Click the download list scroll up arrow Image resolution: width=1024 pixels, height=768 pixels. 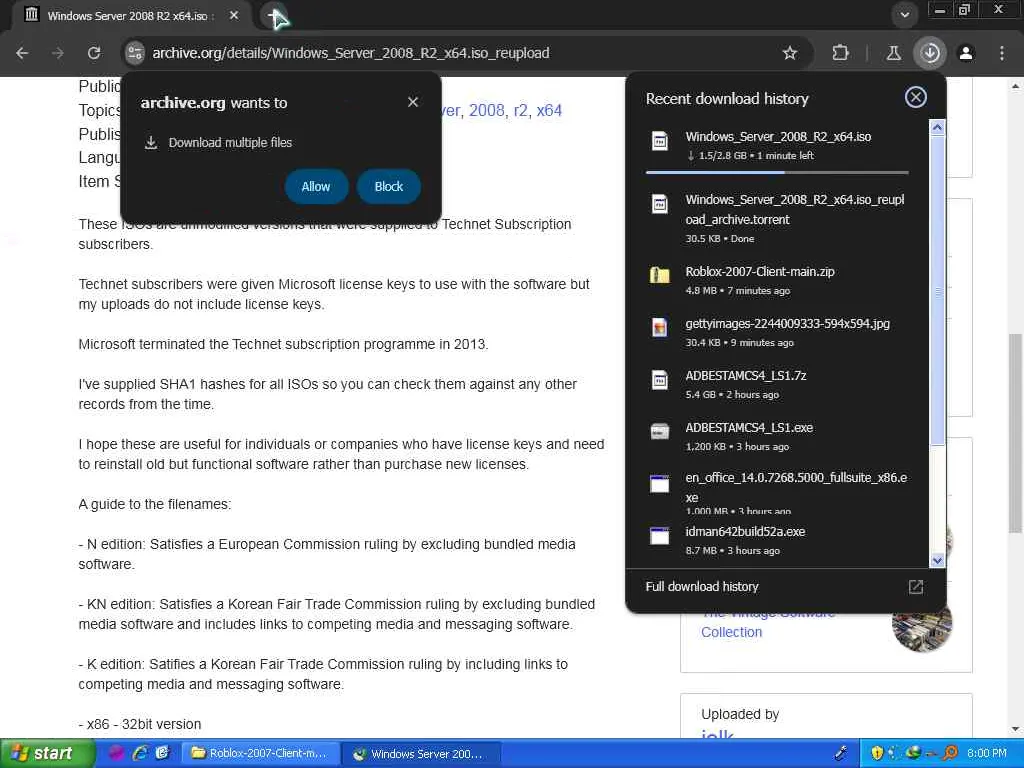click(x=937, y=127)
